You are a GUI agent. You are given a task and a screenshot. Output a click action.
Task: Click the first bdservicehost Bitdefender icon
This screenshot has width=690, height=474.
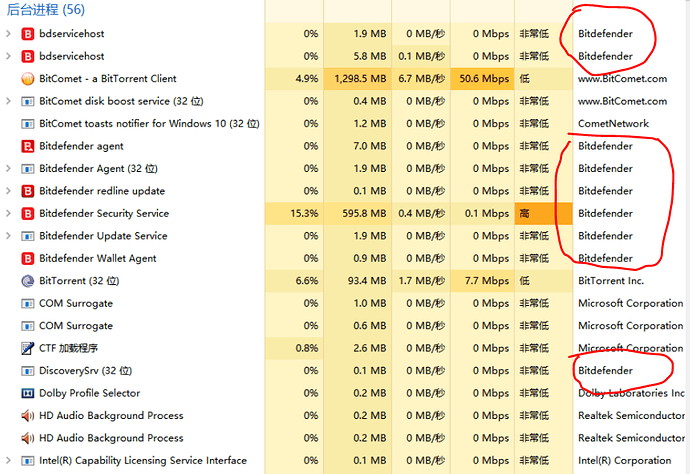click(27, 34)
